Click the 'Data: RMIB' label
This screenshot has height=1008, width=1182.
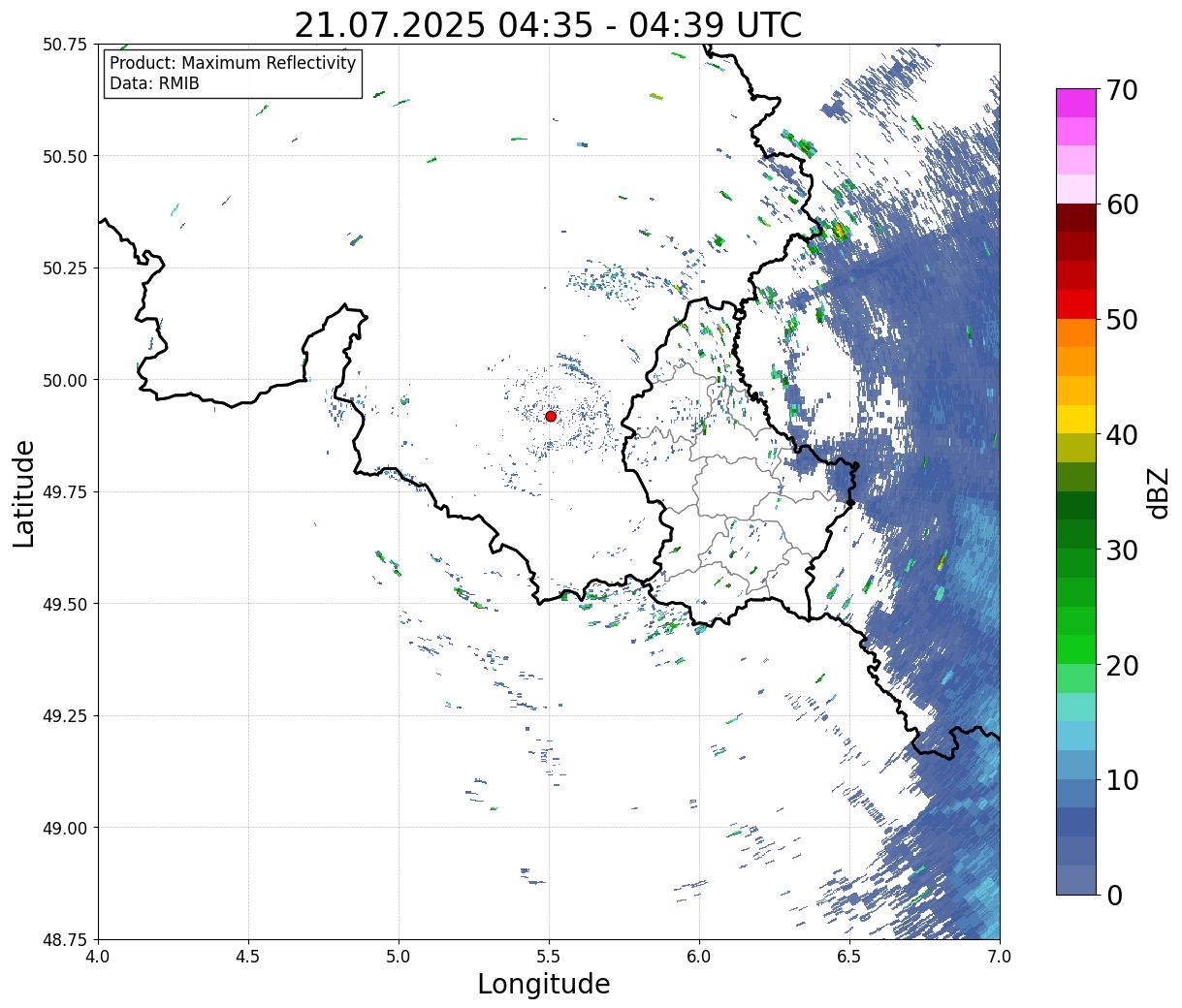[154, 84]
